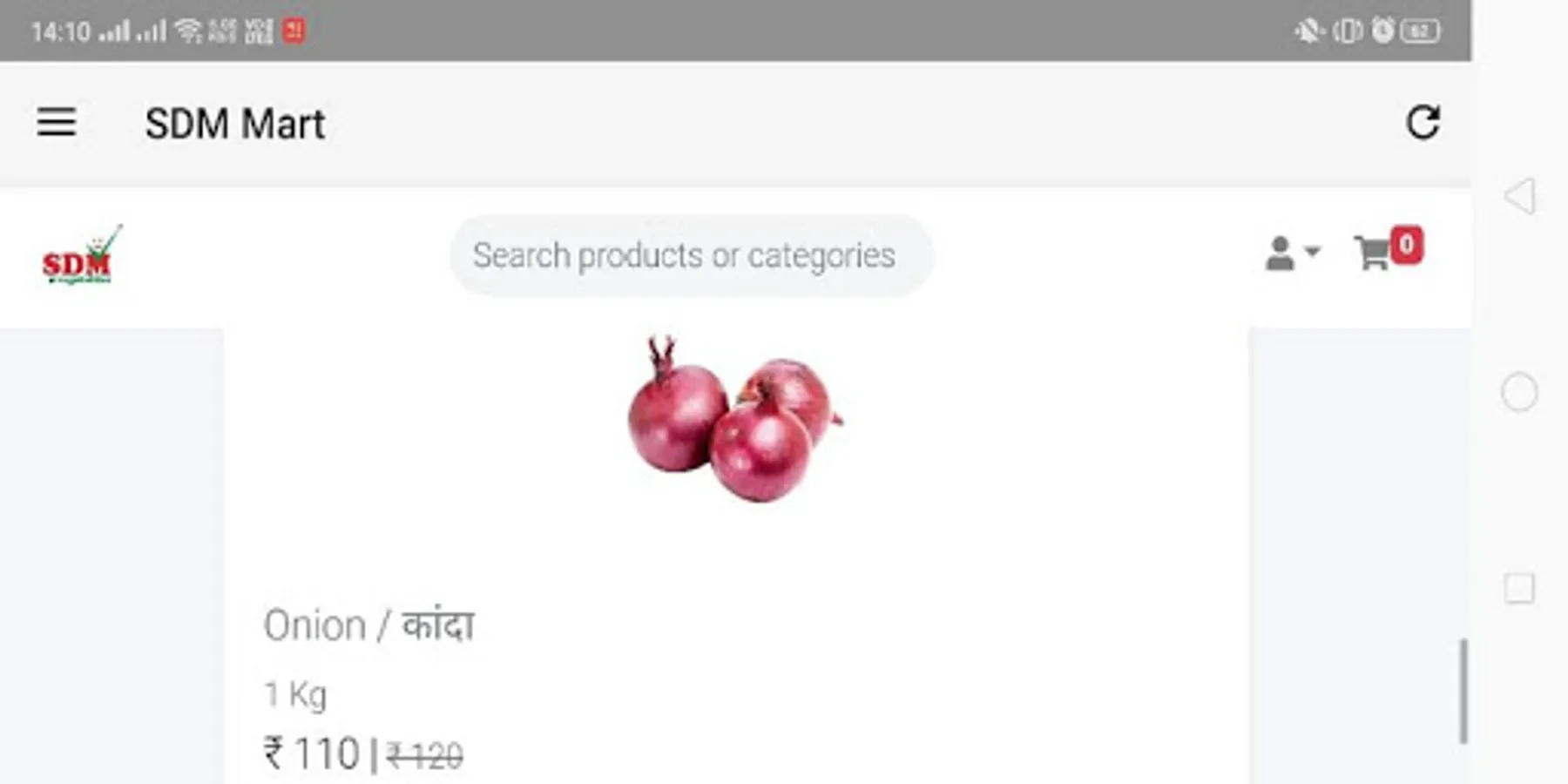Expand the account dropdown arrow
The width and height of the screenshot is (1568, 784).
1312,252
